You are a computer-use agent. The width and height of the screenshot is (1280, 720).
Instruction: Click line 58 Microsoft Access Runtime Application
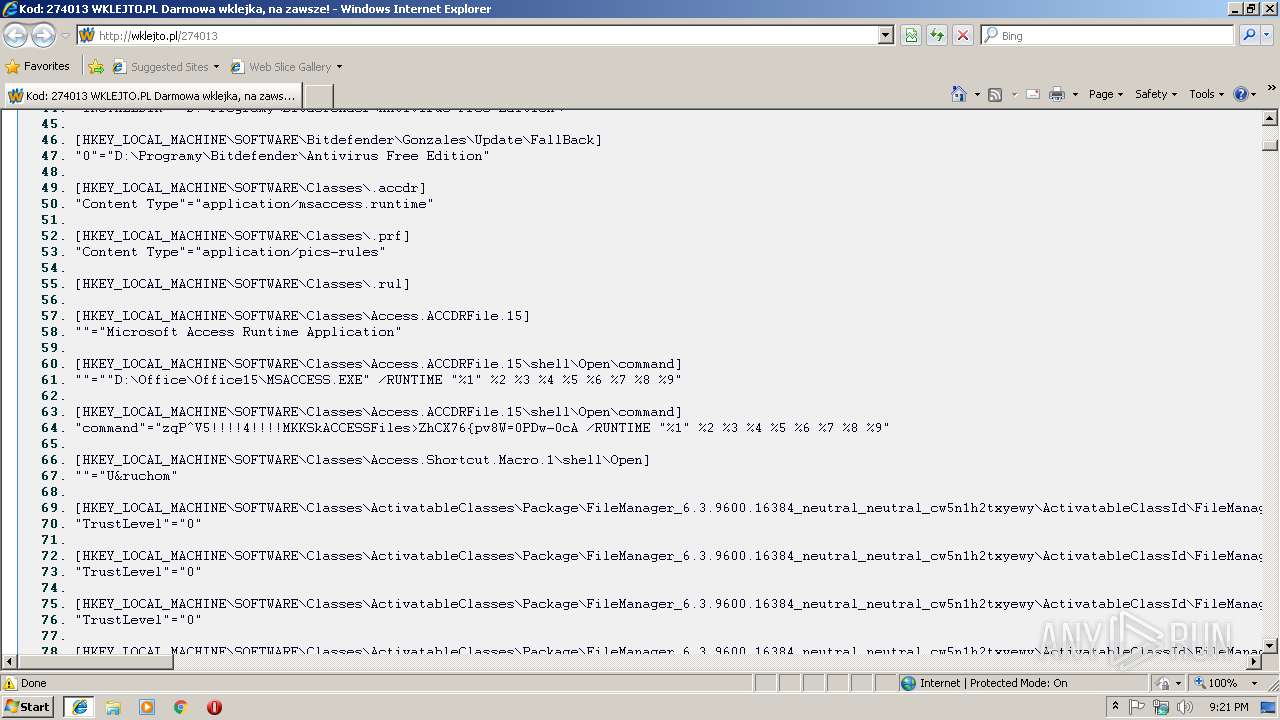238,332
